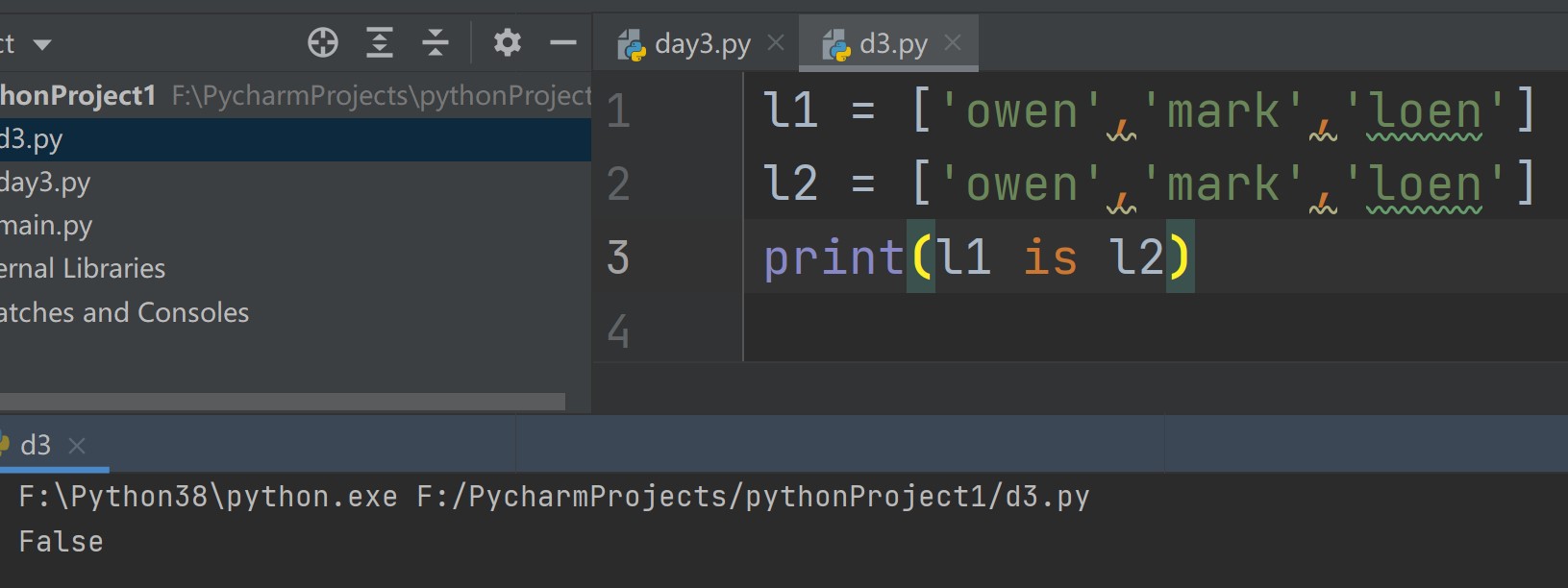This screenshot has height=588, width=1568.
Task: Click the Collapse All icon in project toolbar
Action: pyautogui.click(x=436, y=42)
